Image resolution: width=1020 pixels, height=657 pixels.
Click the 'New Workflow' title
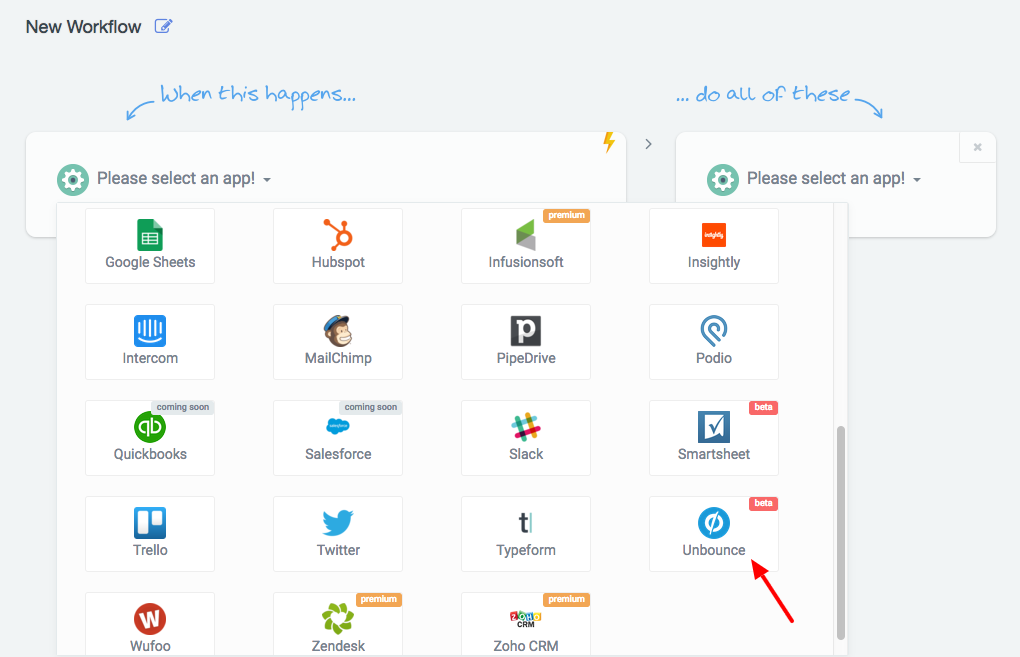tap(83, 27)
